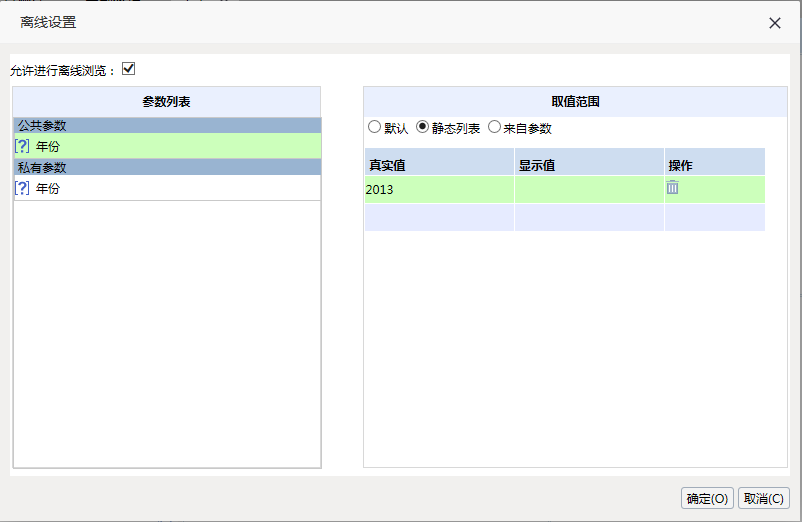This screenshot has height=522, width=802.
Task: Click the 显示值 column header
Action: point(589,163)
